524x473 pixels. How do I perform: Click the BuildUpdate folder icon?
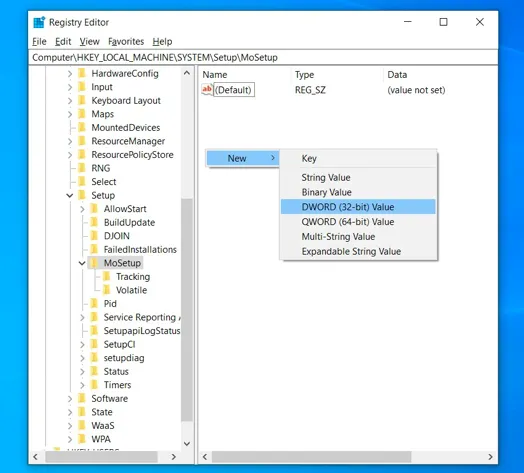pyautogui.click(x=94, y=222)
